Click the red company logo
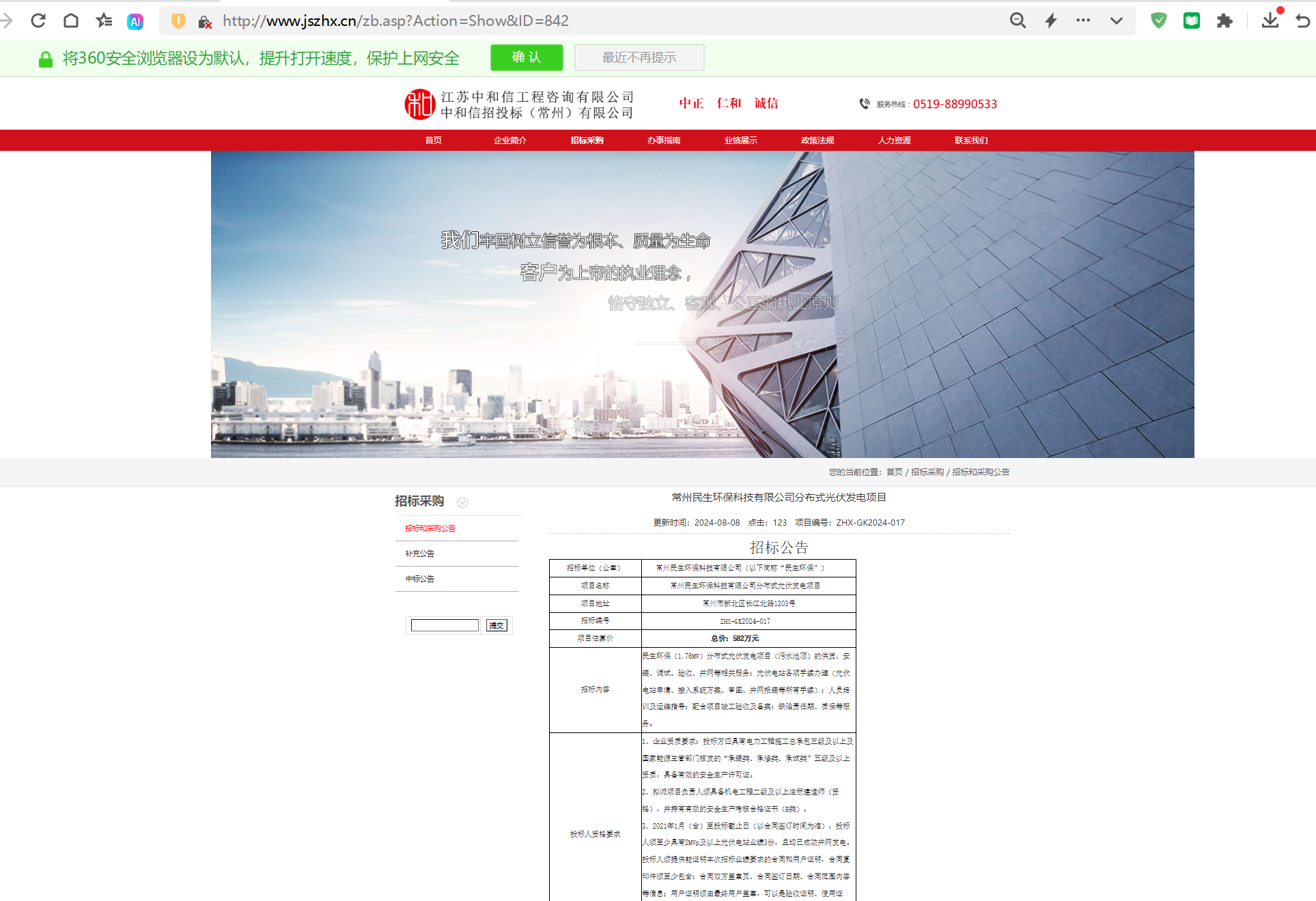This screenshot has width=1316, height=901. pos(419,104)
